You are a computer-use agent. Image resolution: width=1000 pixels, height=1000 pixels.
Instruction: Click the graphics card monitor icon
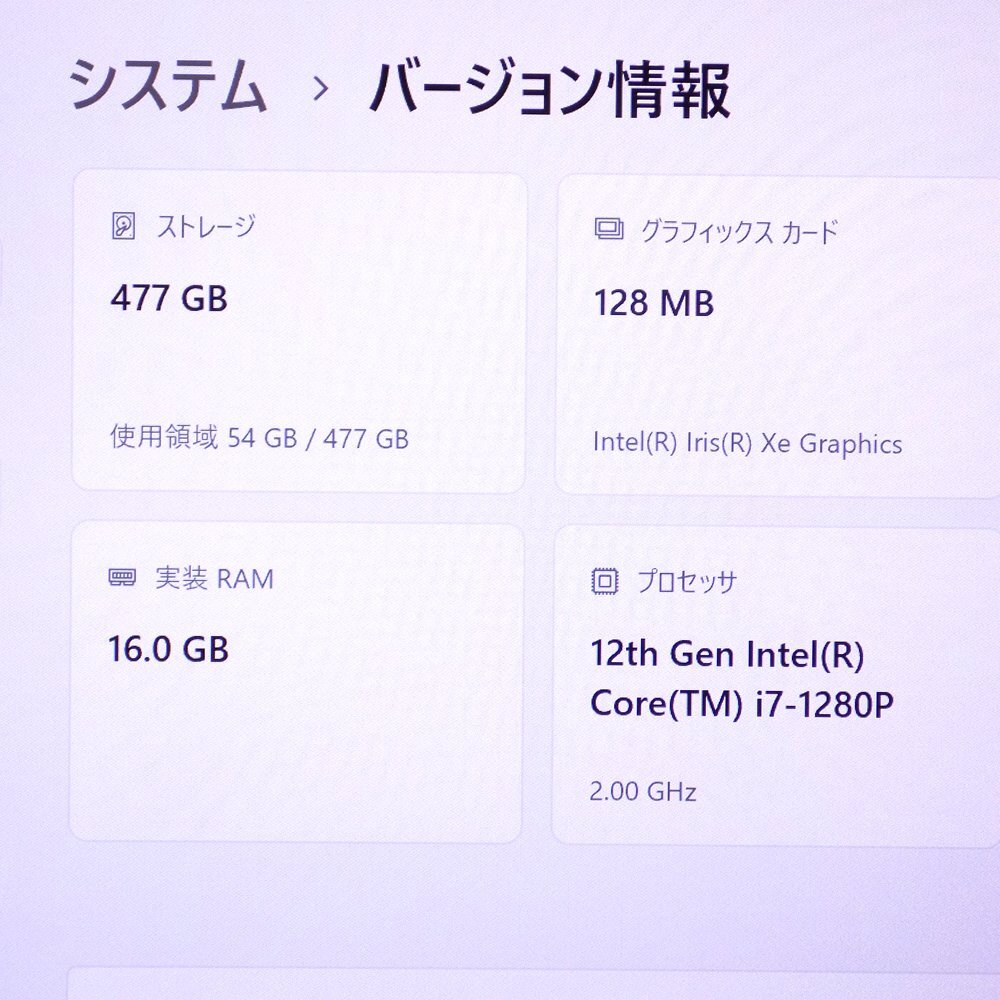[608, 231]
